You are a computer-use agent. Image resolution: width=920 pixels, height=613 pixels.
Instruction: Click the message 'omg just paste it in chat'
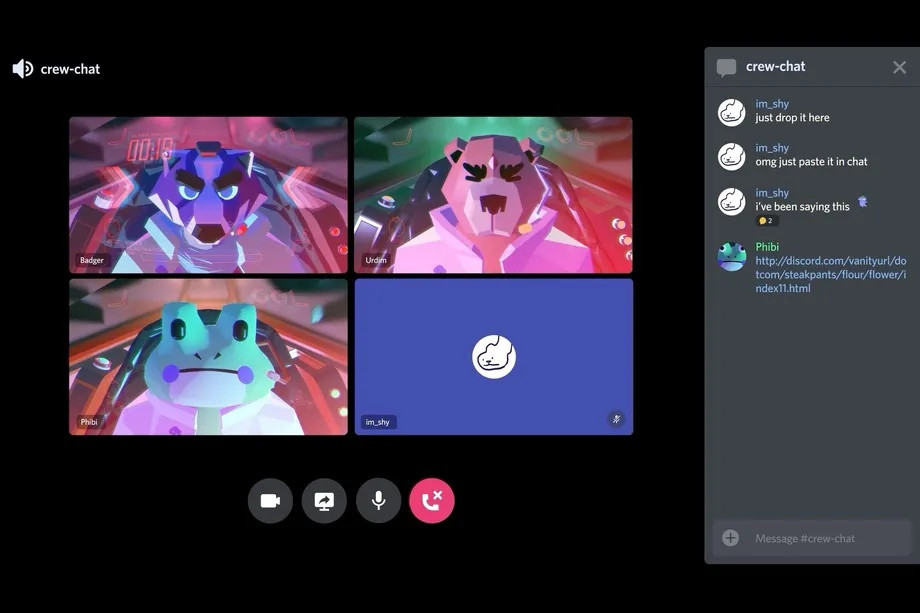coord(811,162)
